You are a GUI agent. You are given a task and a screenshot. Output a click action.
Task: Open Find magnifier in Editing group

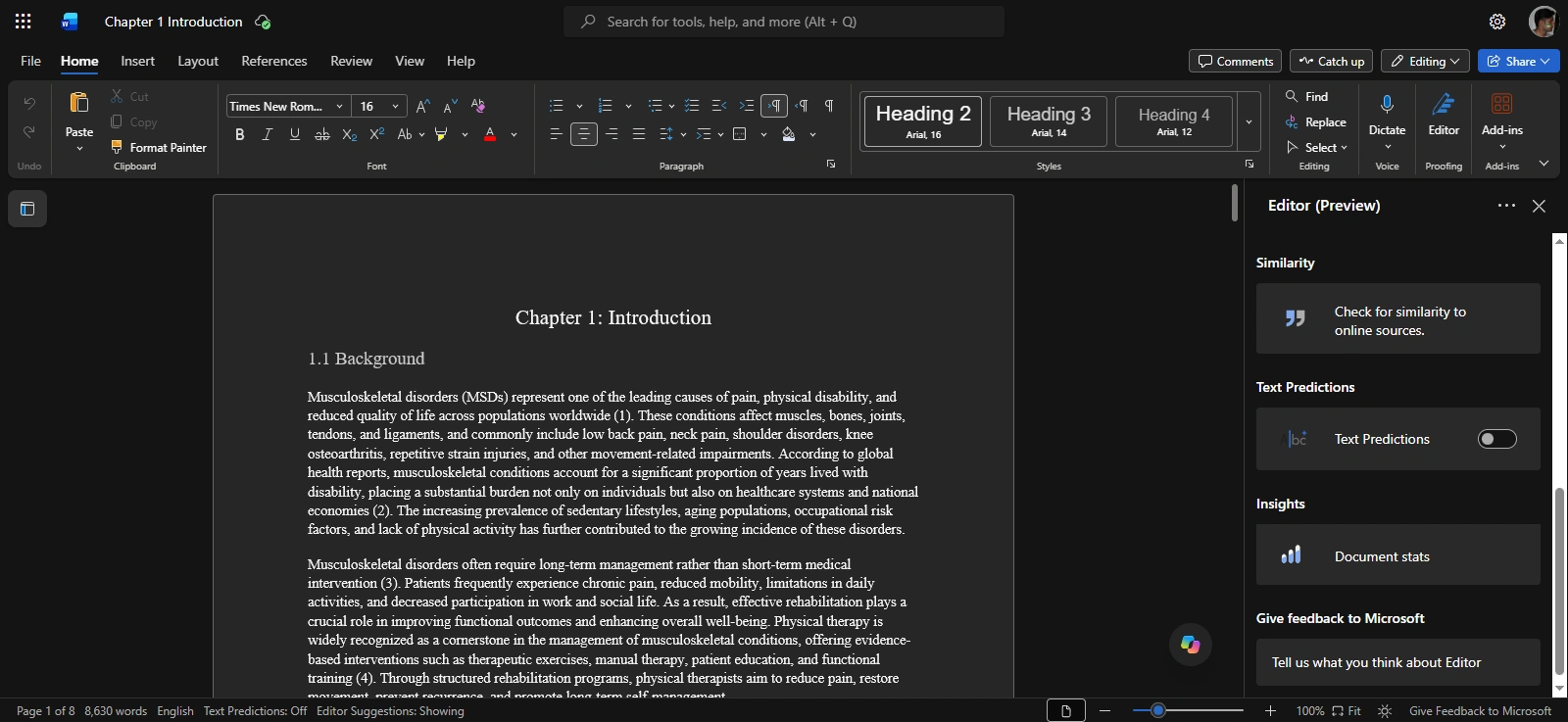click(x=1292, y=96)
